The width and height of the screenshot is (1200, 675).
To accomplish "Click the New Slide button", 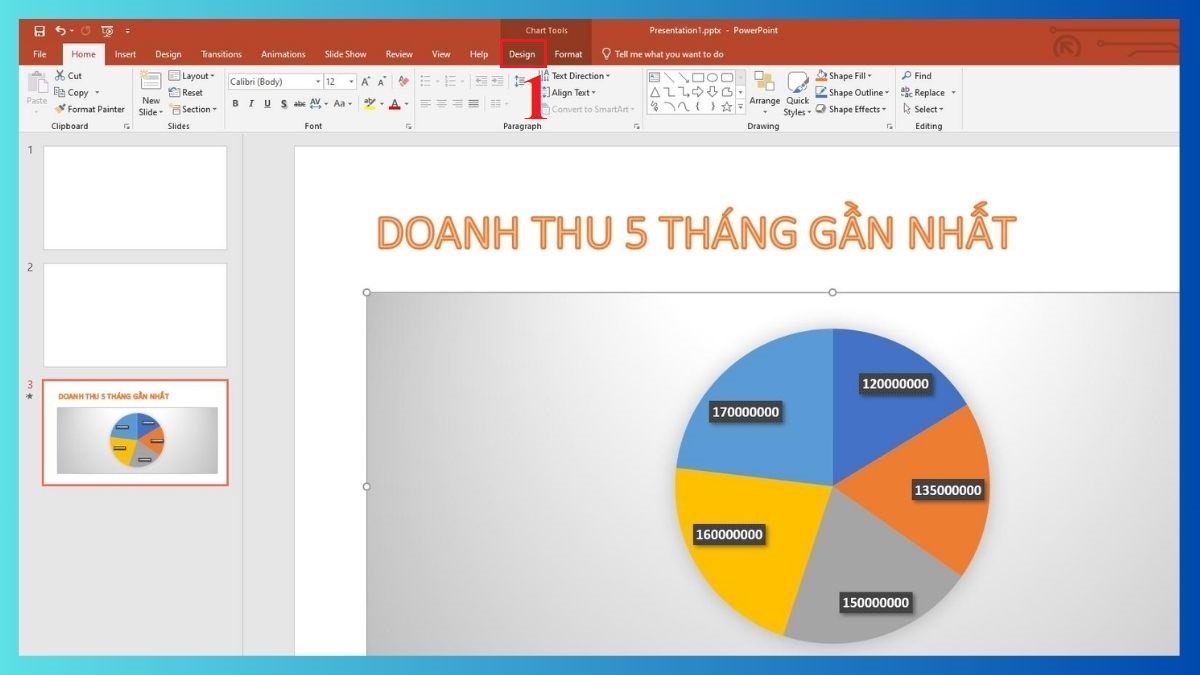I will click(x=150, y=93).
